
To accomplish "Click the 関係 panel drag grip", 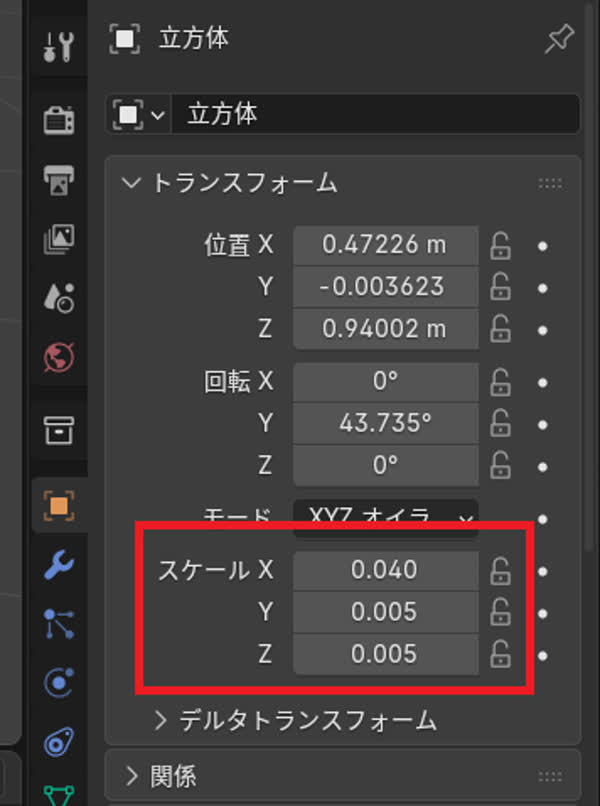I will (550, 776).
